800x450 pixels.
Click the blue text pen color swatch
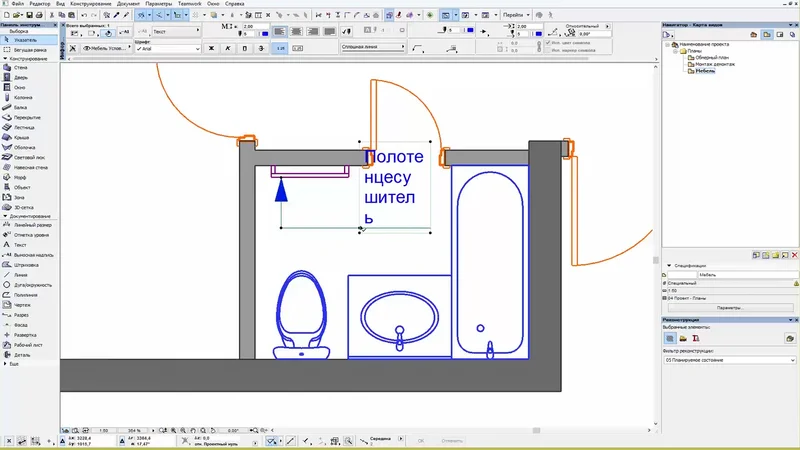tap(265, 34)
